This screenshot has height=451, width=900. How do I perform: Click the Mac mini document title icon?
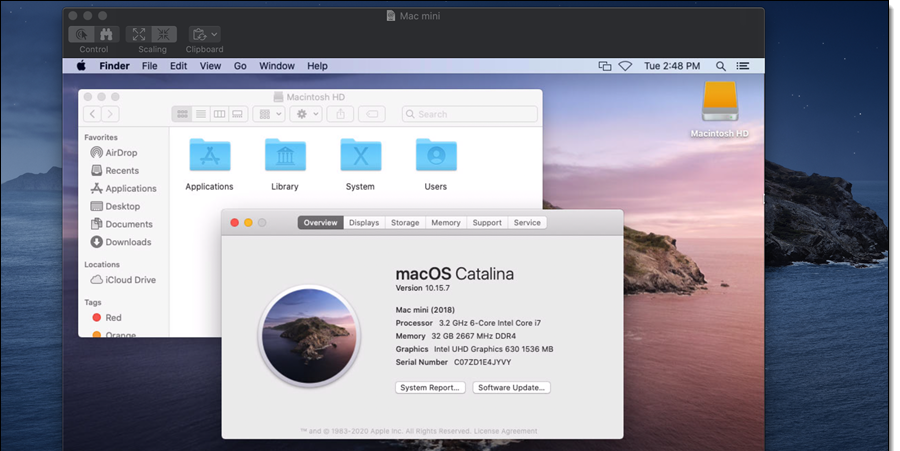(391, 16)
